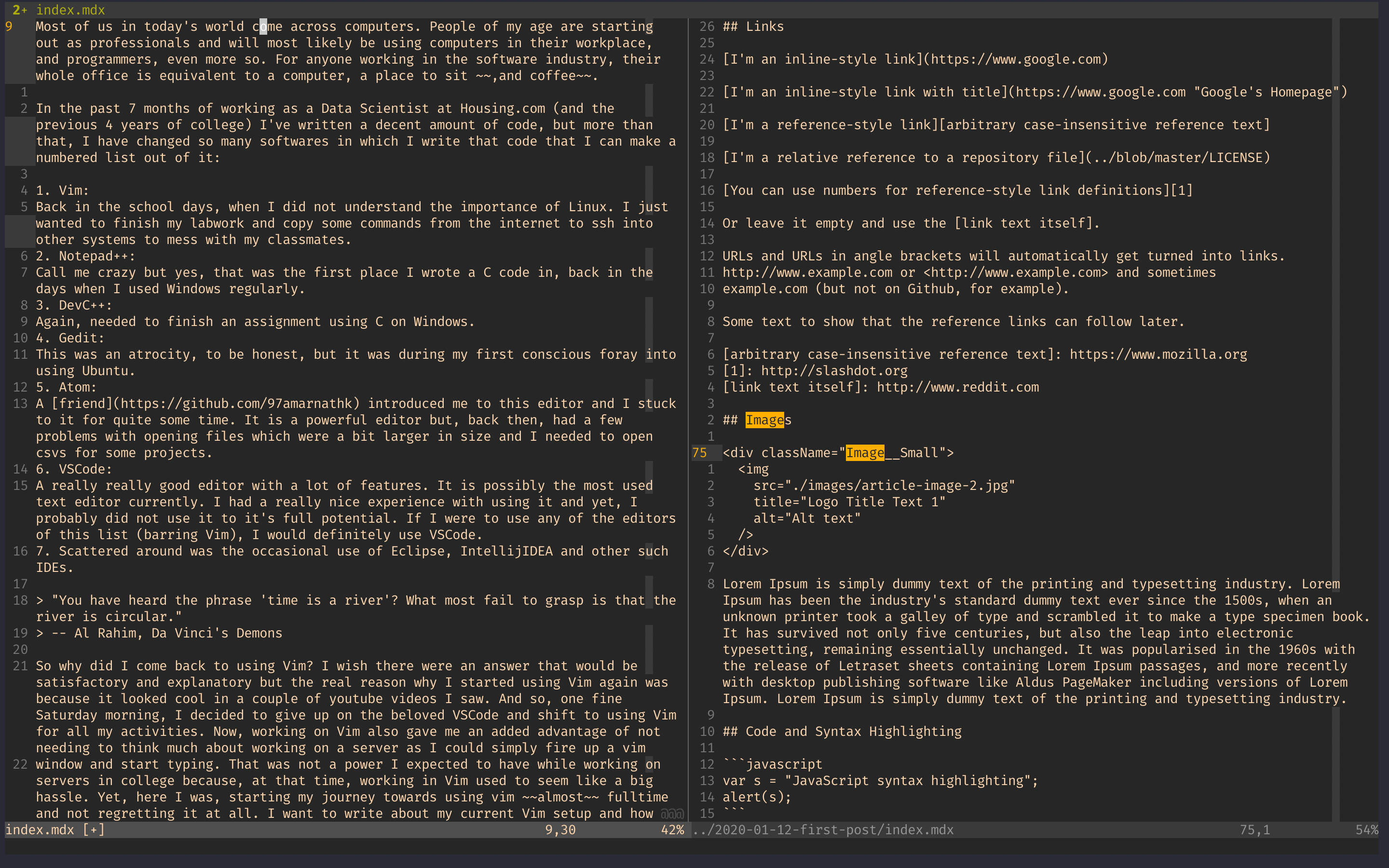1389x868 pixels.
Task: Click the '## Code and Syntax Highlighting' heading
Action: [842, 732]
